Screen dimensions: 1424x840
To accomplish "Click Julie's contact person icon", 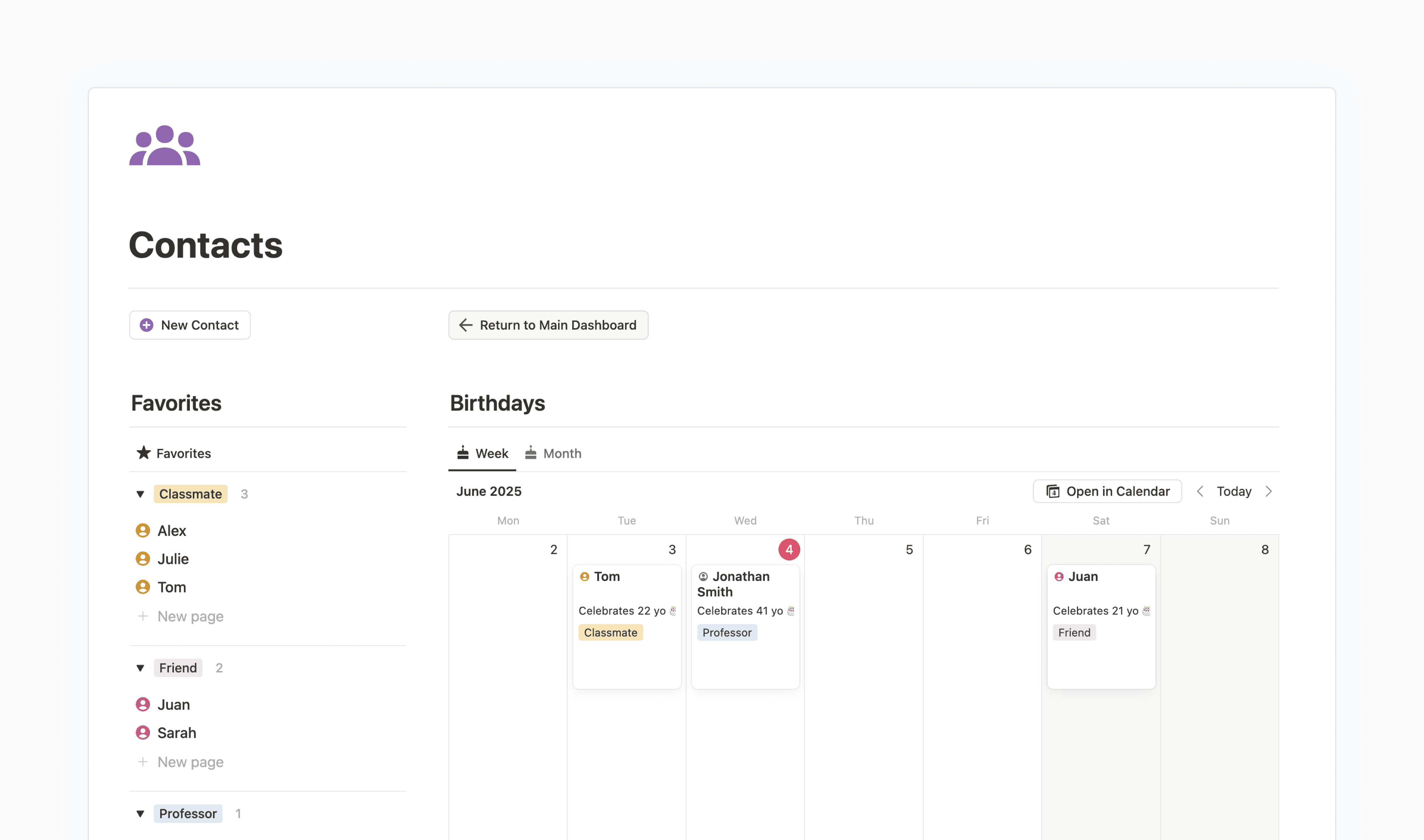I will [143, 559].
